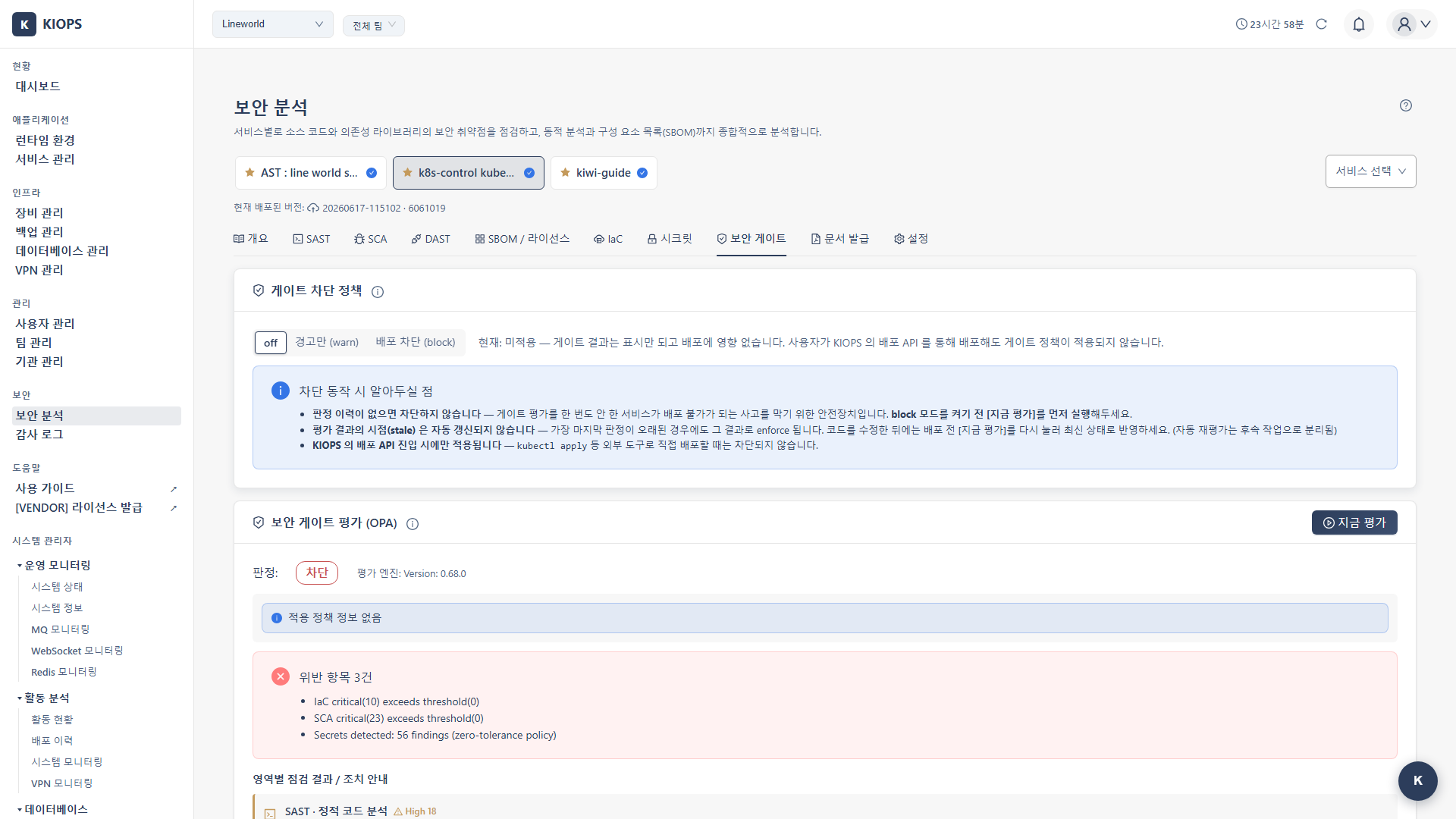Screen dimensions: 1456x819
Task: Select the k8s-control kube service chip
Action: [469, 173]
